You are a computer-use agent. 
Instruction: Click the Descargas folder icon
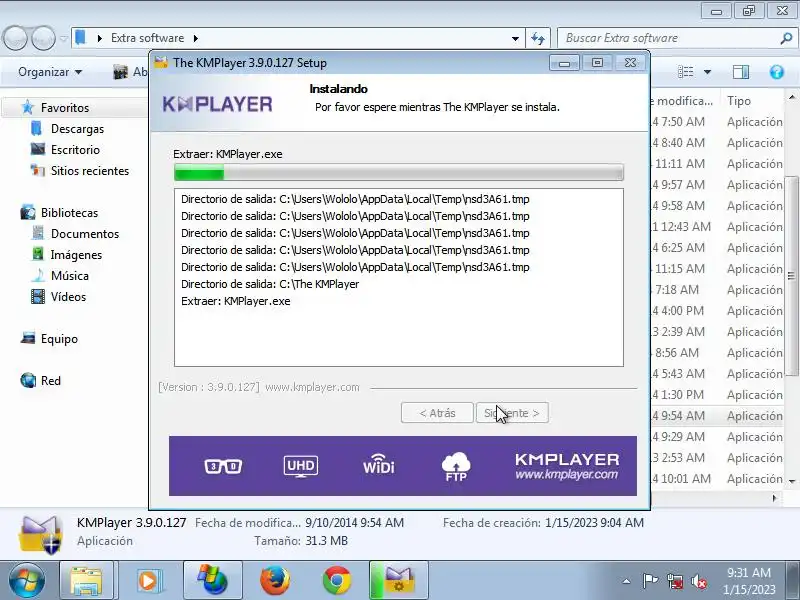click(37, 128)
